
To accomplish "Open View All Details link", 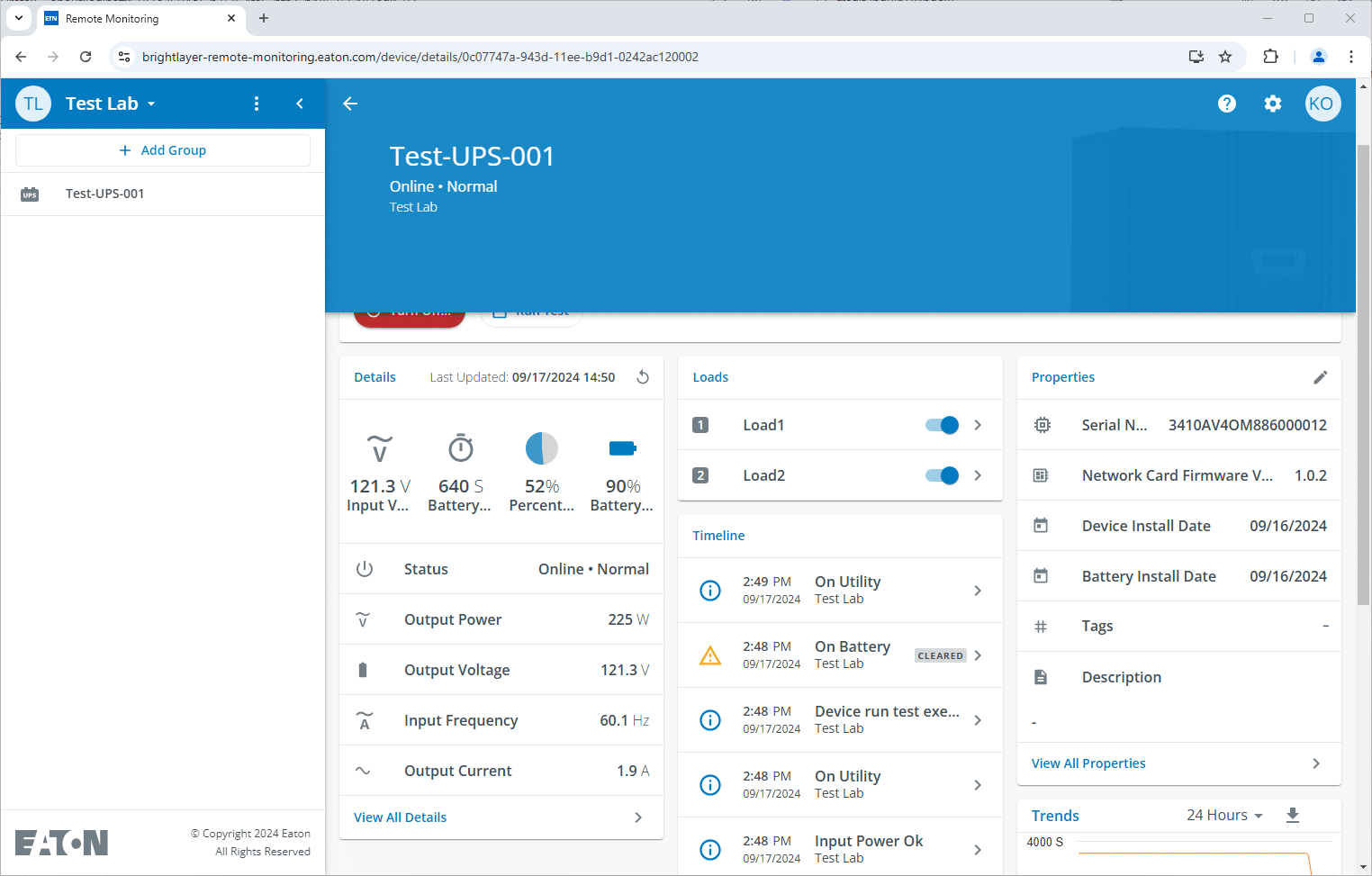I will point(501,817).
